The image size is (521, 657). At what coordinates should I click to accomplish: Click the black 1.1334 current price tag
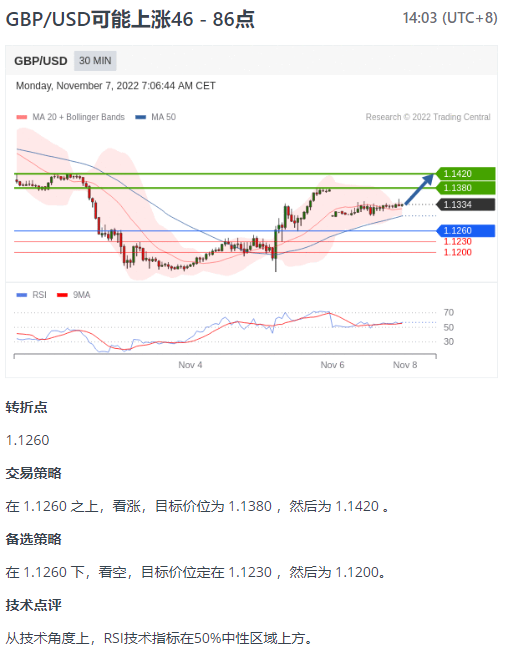pos(465,204)
